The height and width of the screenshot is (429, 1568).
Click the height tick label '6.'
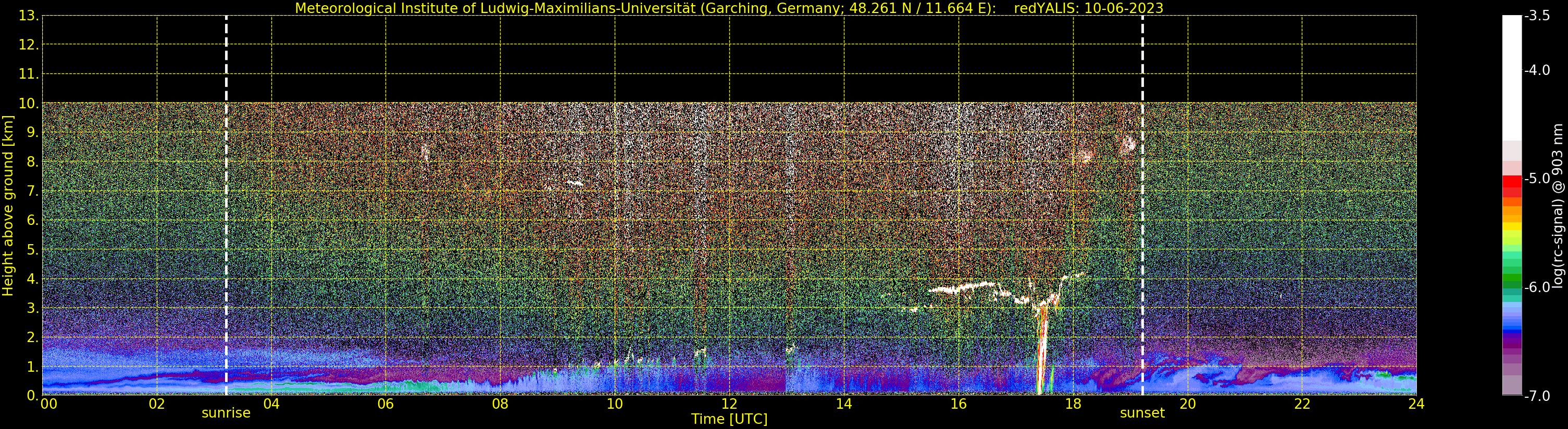pyautogui.click(x=33, y=220)
